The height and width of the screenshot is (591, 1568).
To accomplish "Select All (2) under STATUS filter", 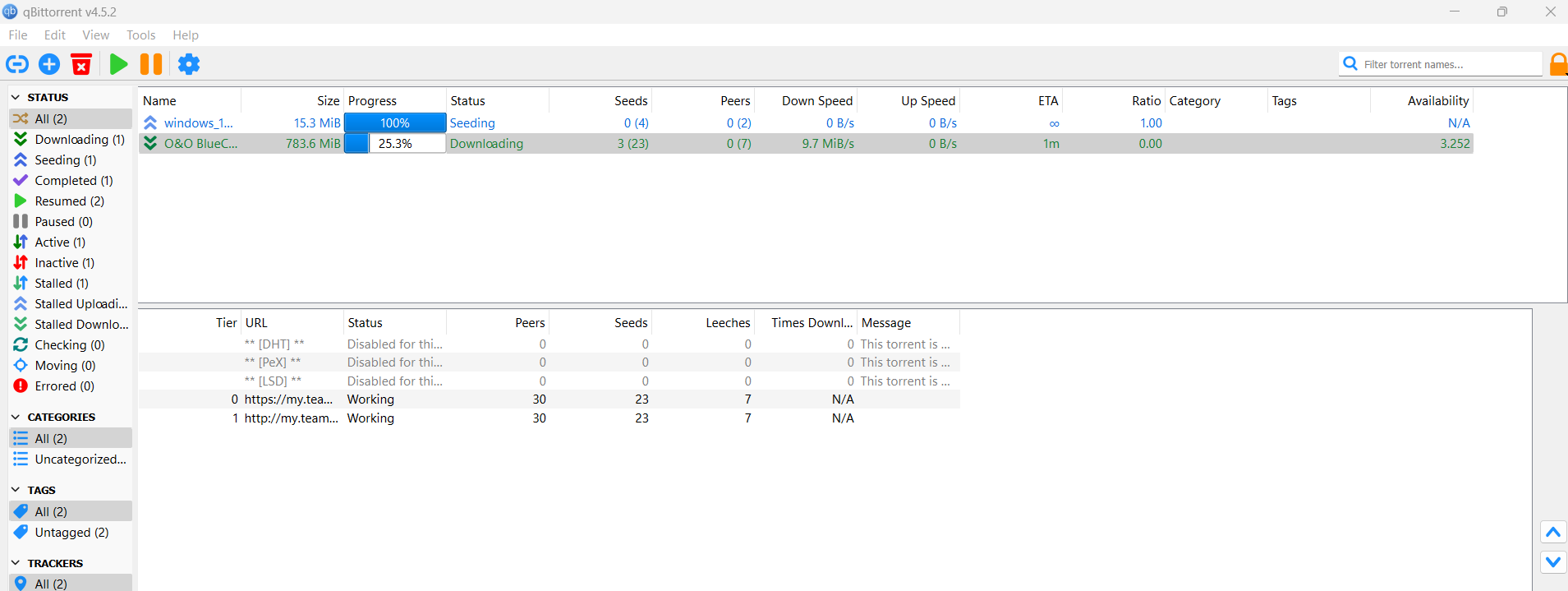I will pos(71,118).
